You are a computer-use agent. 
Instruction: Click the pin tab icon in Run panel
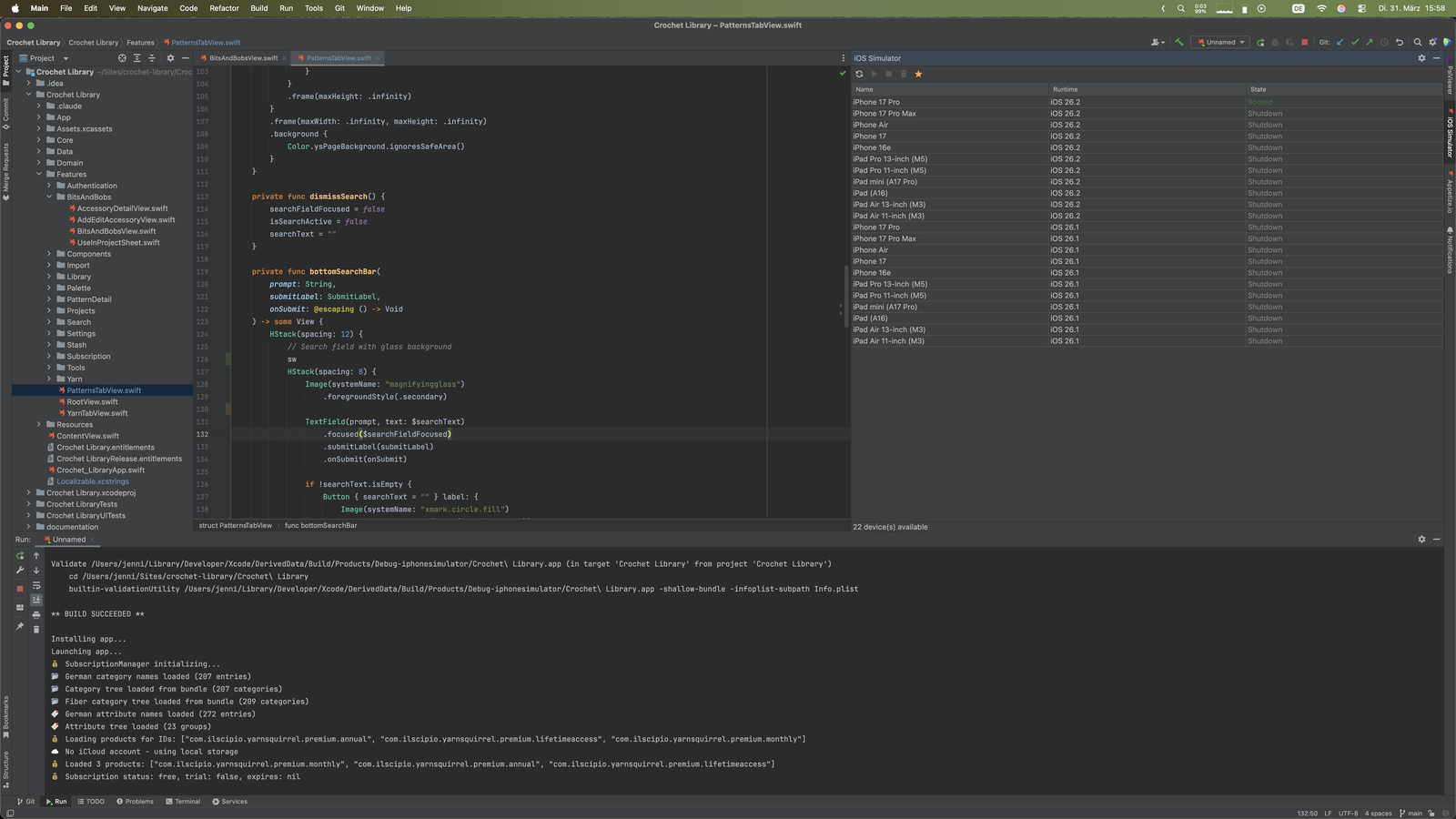[x=20, y=626]
